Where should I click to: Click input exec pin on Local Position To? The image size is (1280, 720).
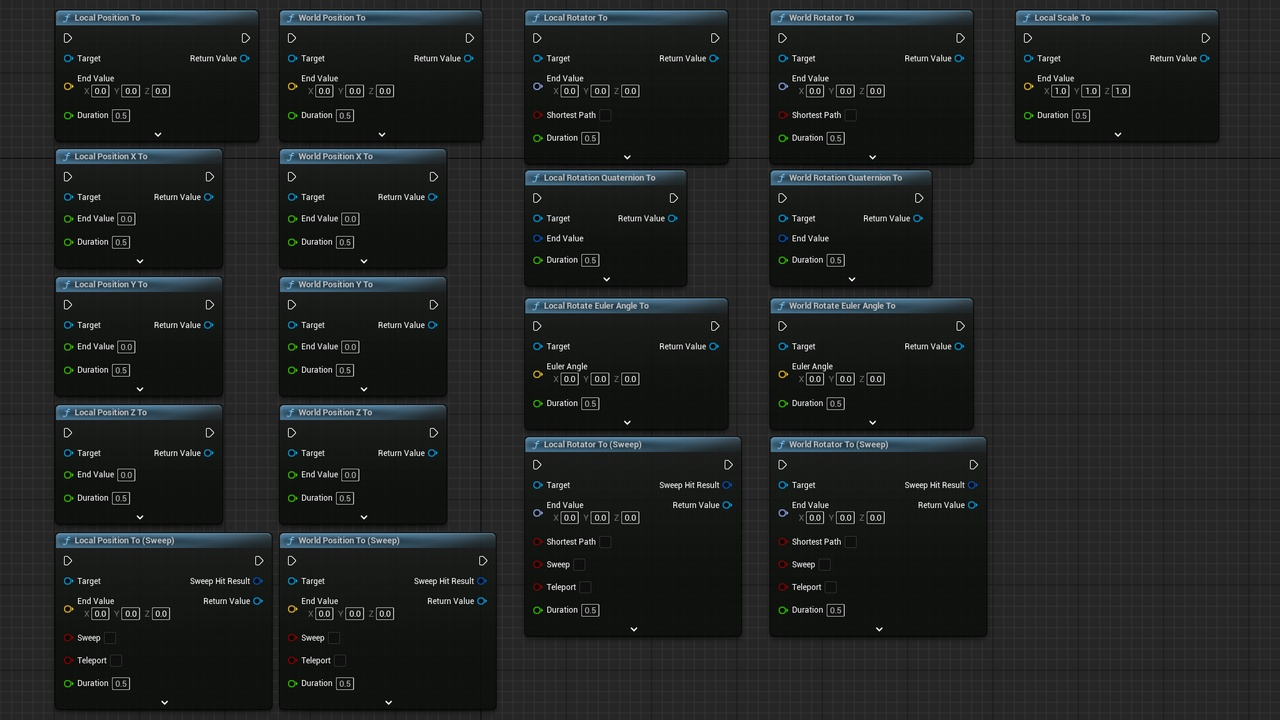coord(68,38)
